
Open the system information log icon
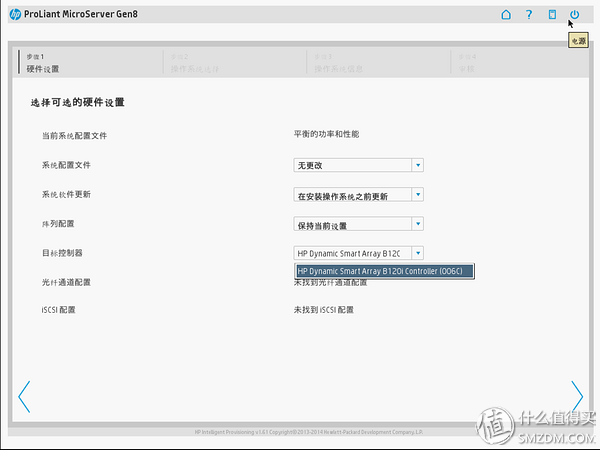552,15
